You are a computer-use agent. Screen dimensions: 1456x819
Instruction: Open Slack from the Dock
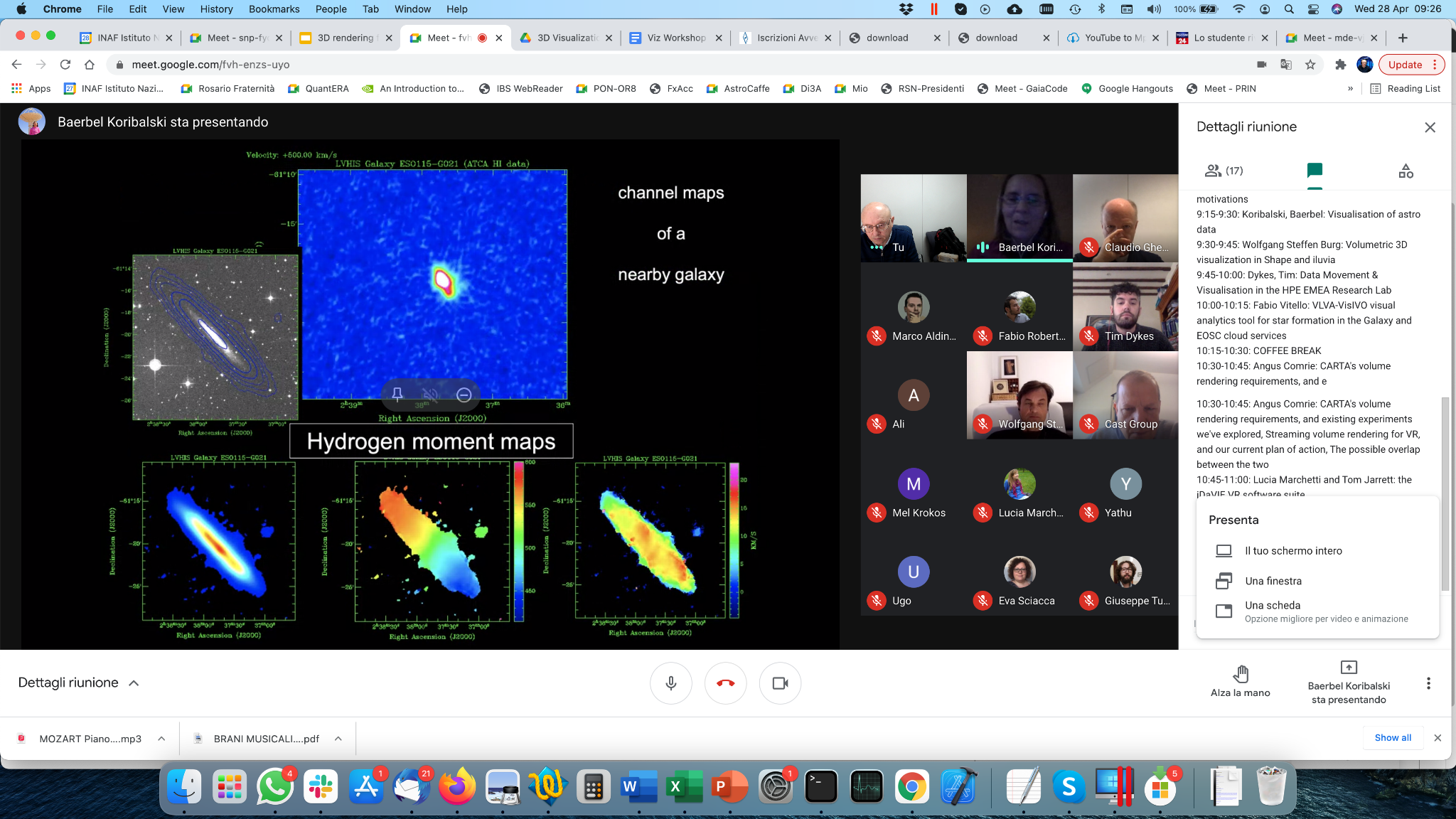(321, 787)
